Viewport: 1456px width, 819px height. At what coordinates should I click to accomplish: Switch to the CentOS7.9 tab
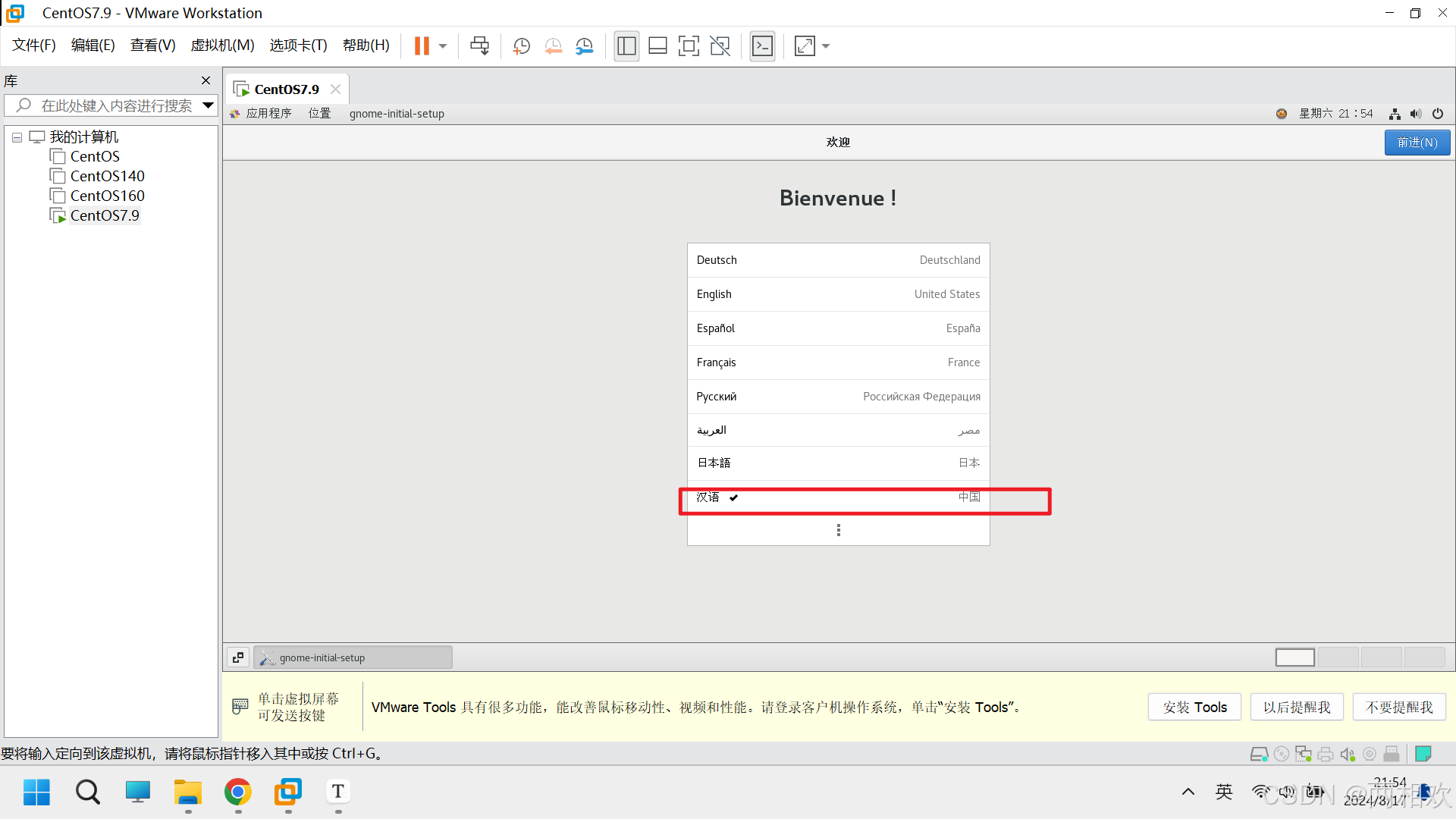click(x=286, y=89)
